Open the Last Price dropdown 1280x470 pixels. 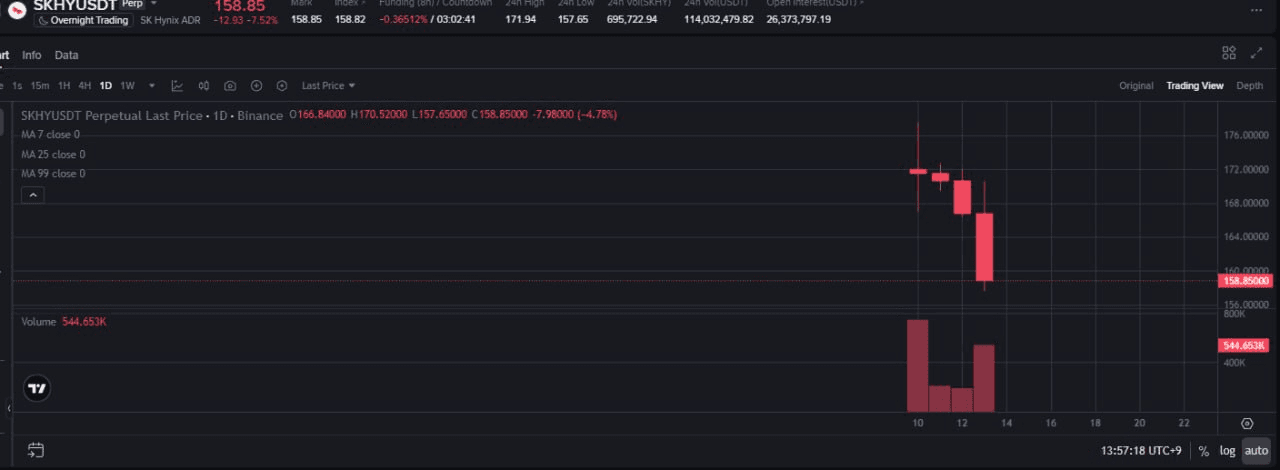pos(328,86)
